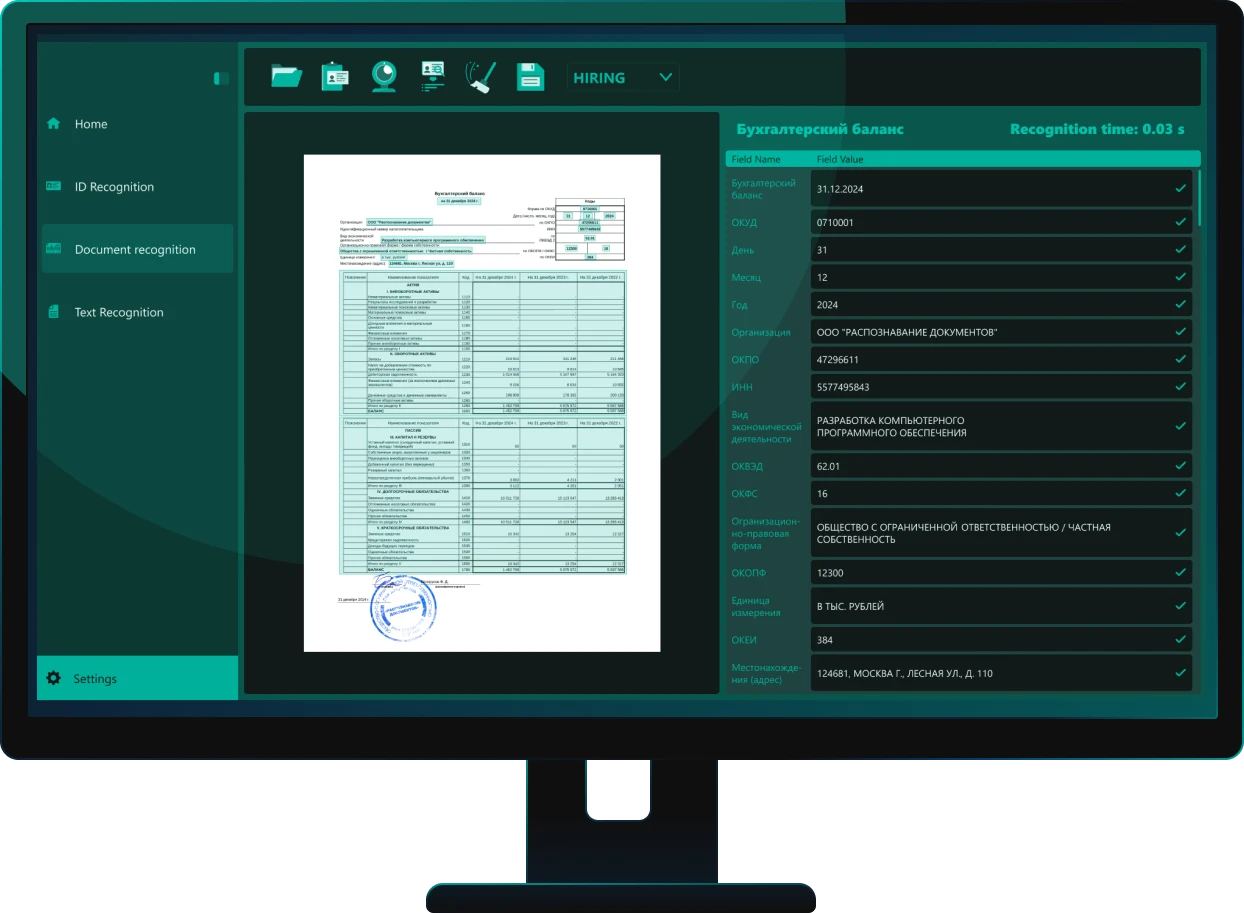Toggle the checkmark next to ИНН value
The height and width of the screenshot is (913, 1244).
1181,387
